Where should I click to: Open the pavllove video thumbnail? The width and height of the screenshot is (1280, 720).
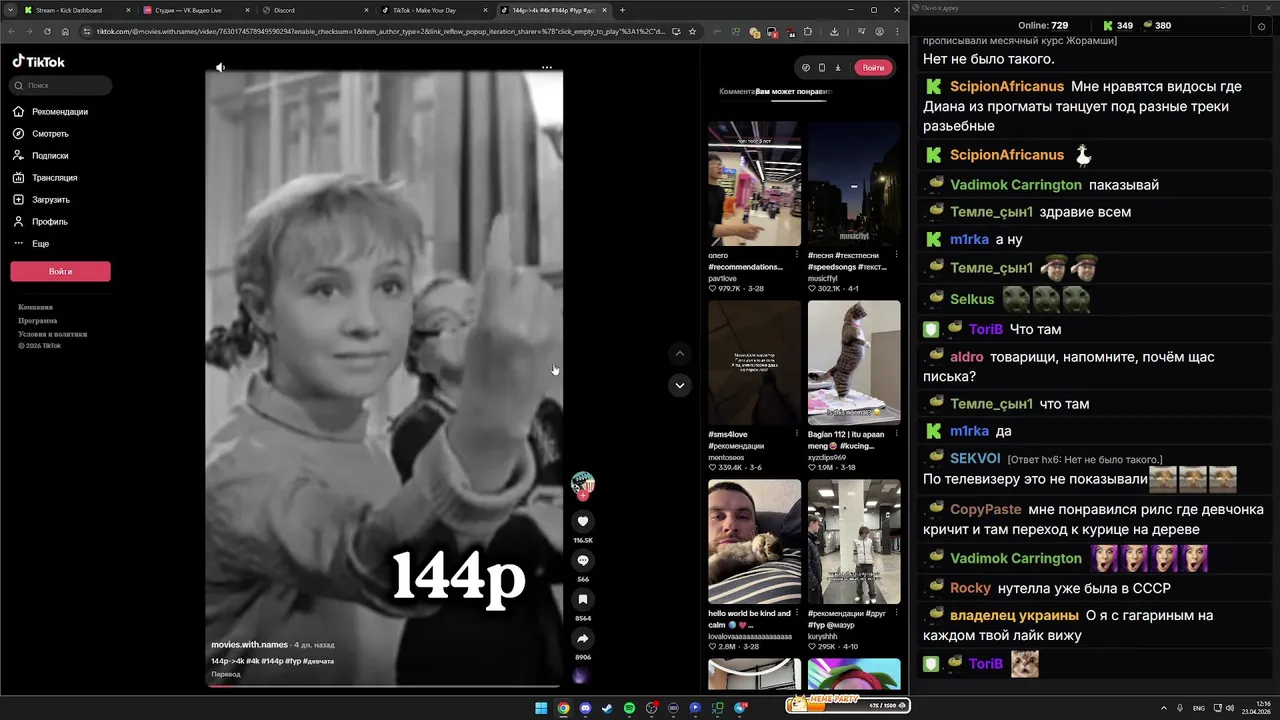click(754, 184)
